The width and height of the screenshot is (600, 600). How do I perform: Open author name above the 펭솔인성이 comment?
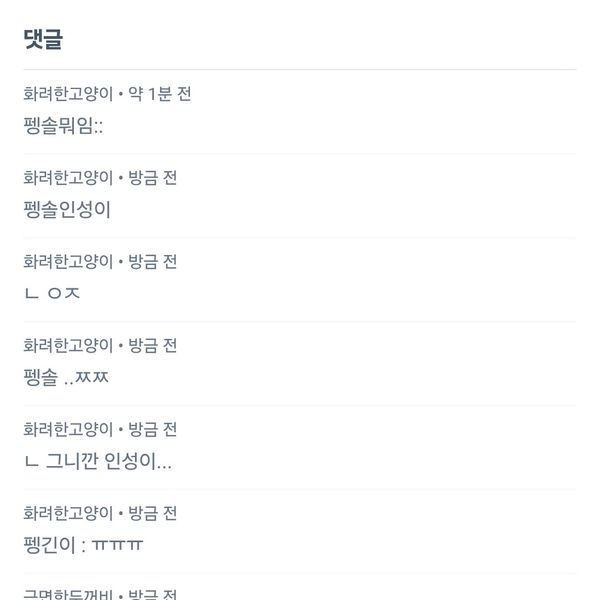(x=68, y=178)
